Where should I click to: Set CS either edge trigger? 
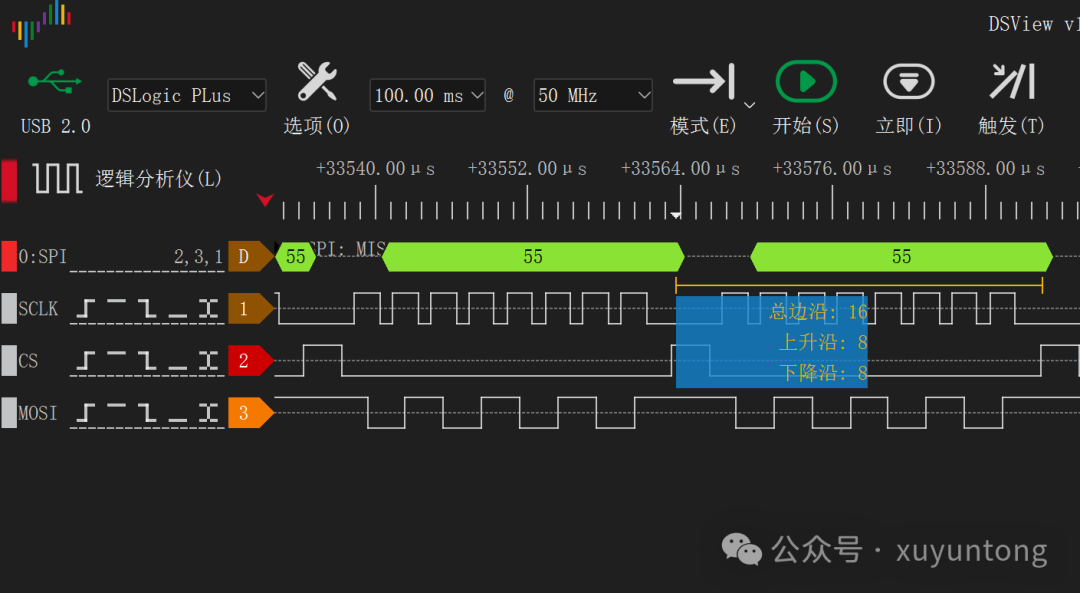208,360
